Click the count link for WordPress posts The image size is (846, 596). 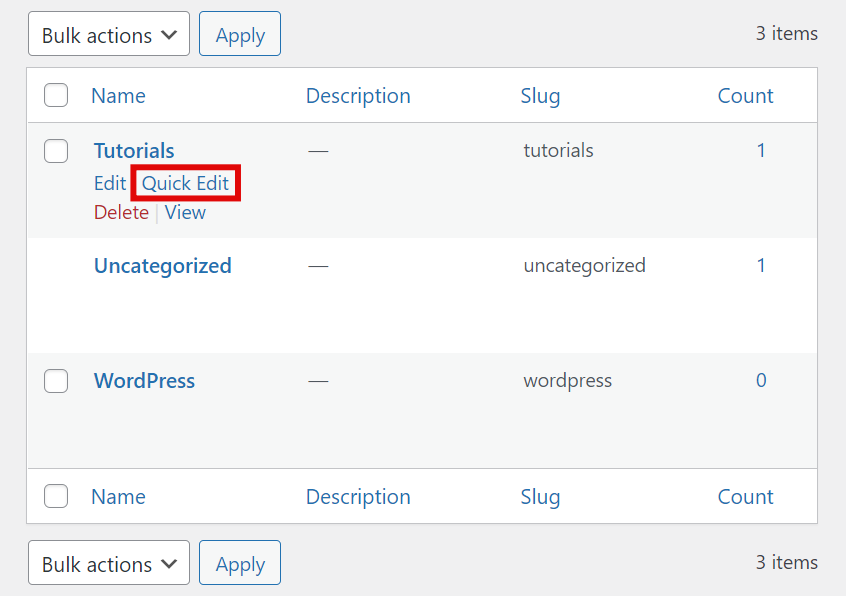761,380
